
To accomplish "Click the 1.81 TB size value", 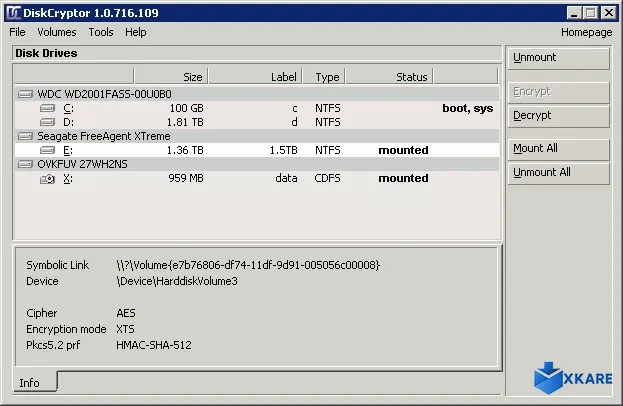I will [x=185, y=122].
